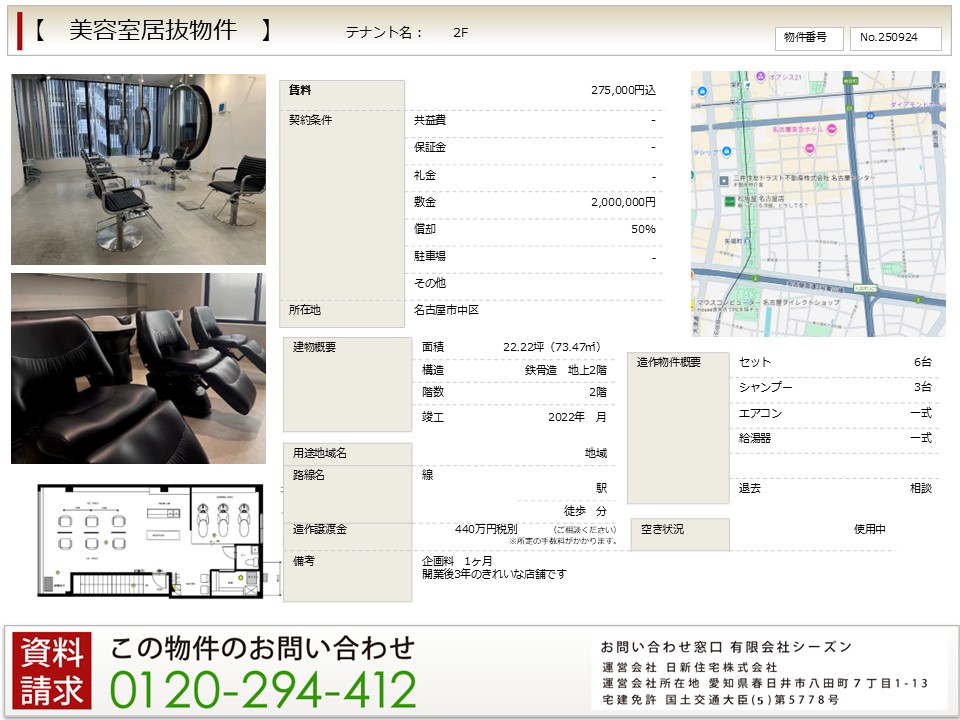
Task: Click お問い合わせ窓口 有限会社シーズン
Action: pyautogui.click(x=726, y=647)
